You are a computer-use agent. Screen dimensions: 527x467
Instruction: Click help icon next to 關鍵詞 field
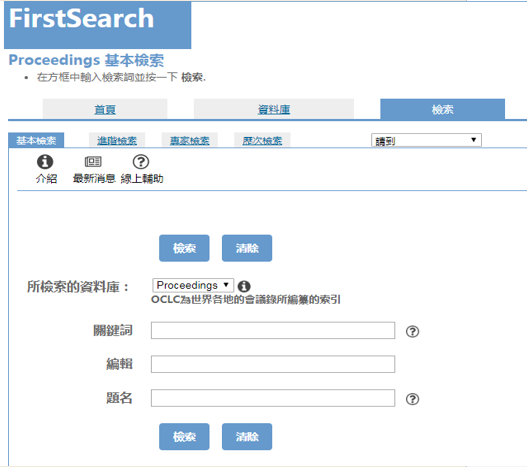pyautogui.click(x=412, y=332)
